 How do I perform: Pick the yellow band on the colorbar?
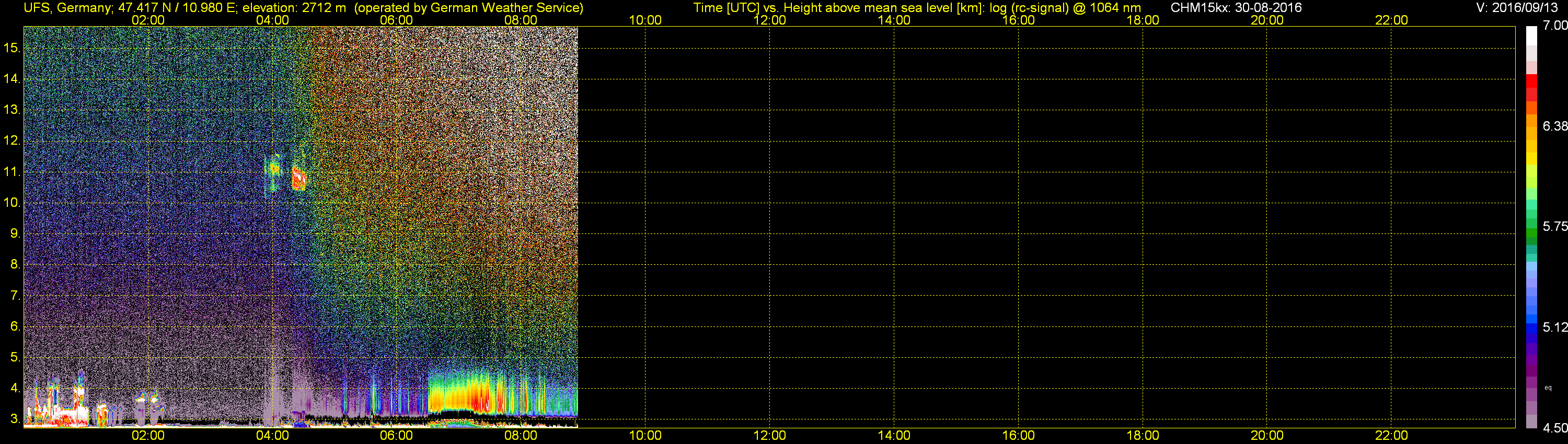pyautogui.click(x=1531, y=158)
